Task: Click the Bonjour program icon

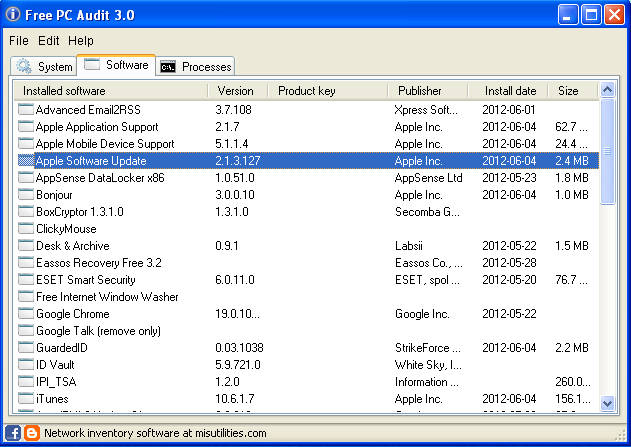Action: 26,195
